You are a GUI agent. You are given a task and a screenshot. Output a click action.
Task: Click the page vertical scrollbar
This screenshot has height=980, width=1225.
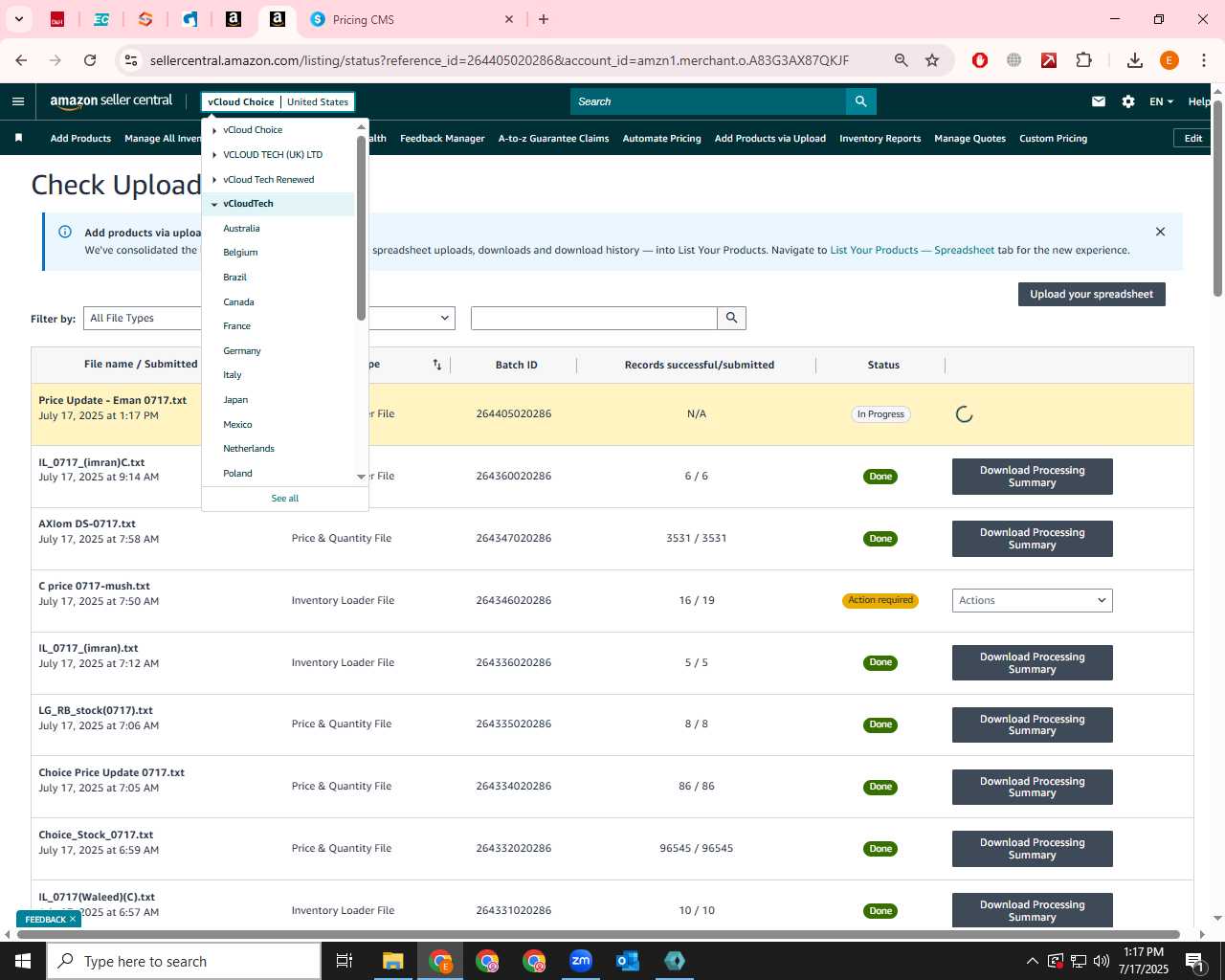click(x=1217, y=199)
